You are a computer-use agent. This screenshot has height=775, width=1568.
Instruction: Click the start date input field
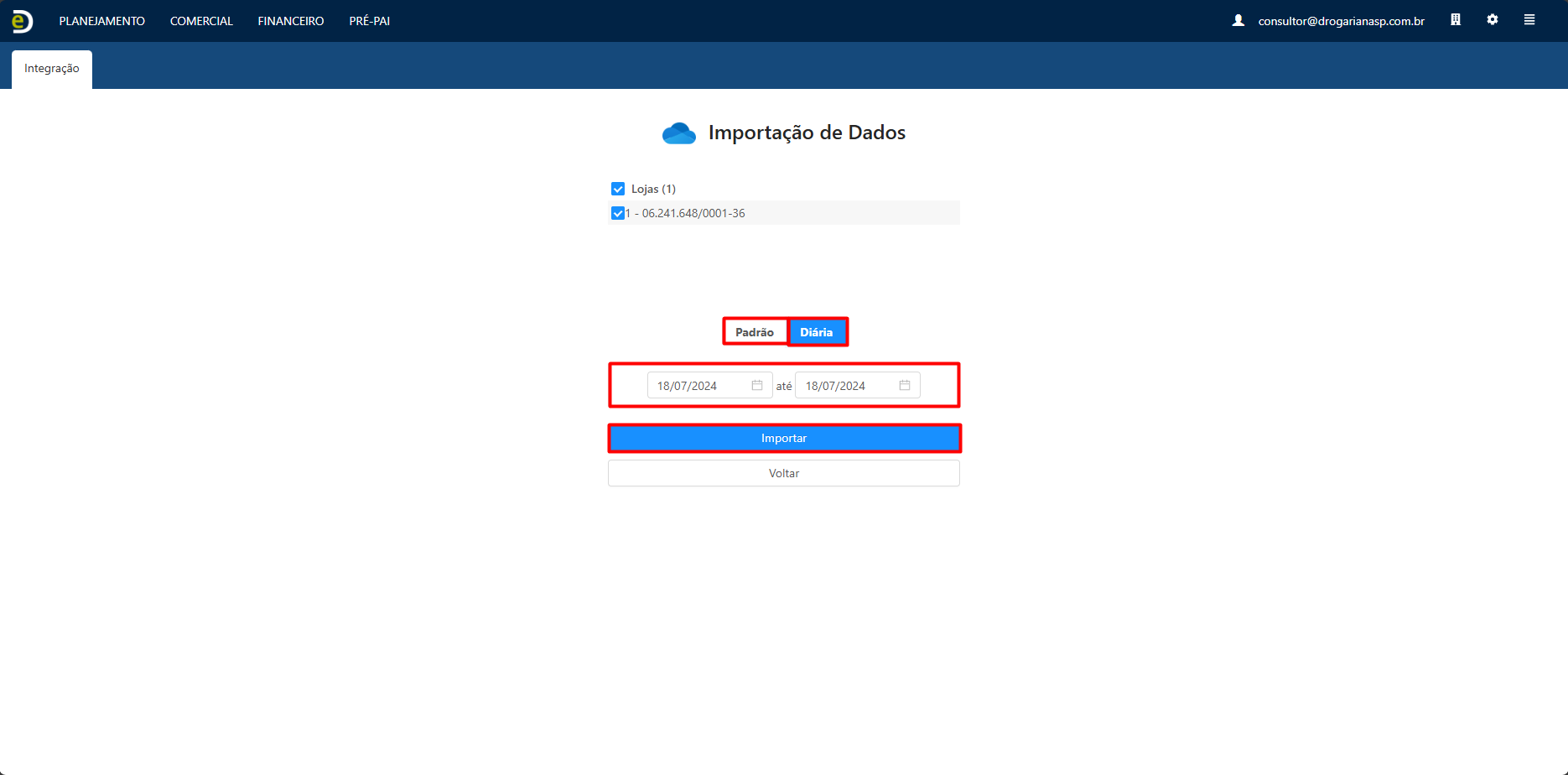click(x=698, y=386)
